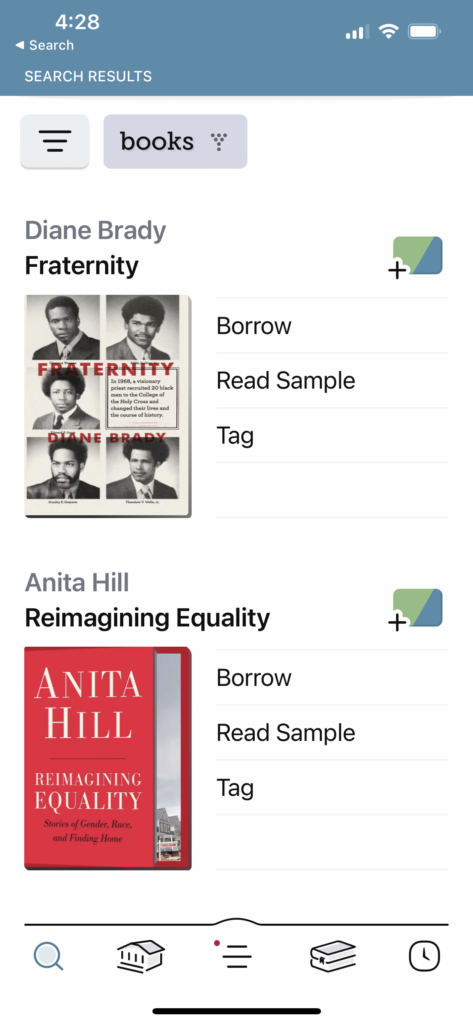Open the search magnifier tab
The image size is (473, 1024).
tap(48, 957)
